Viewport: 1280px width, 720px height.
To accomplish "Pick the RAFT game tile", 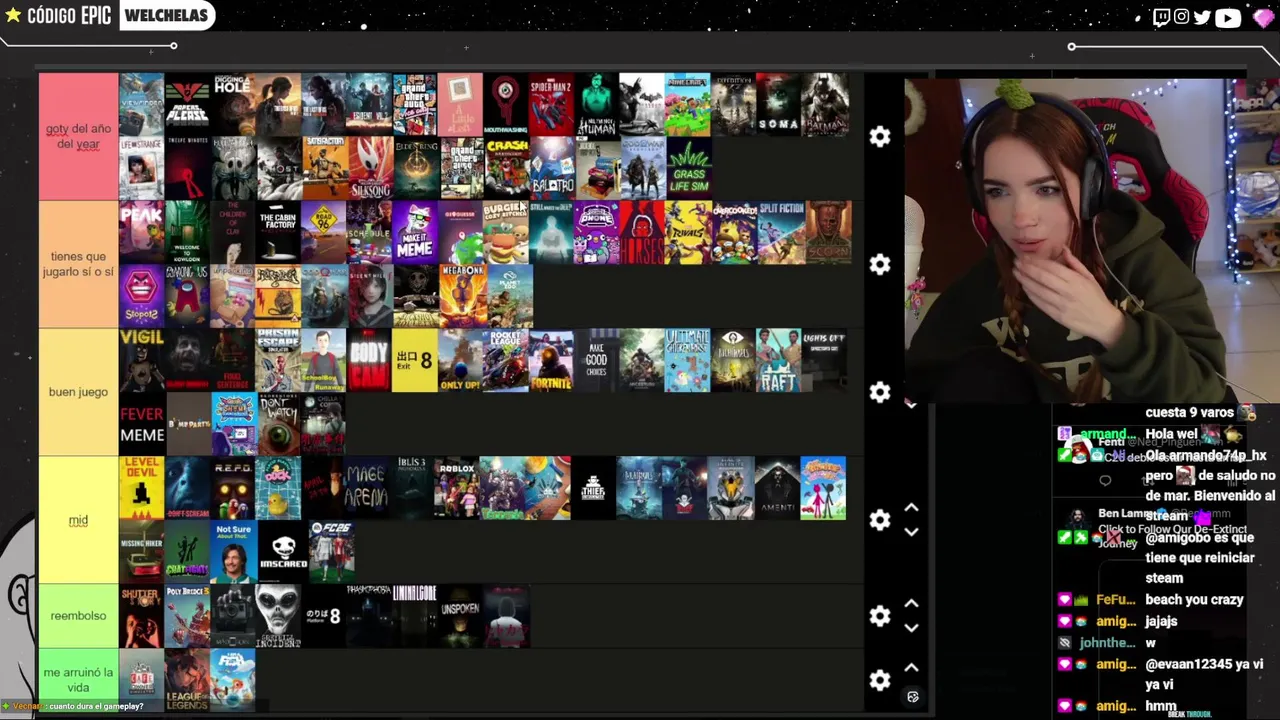I will [778, 360].
